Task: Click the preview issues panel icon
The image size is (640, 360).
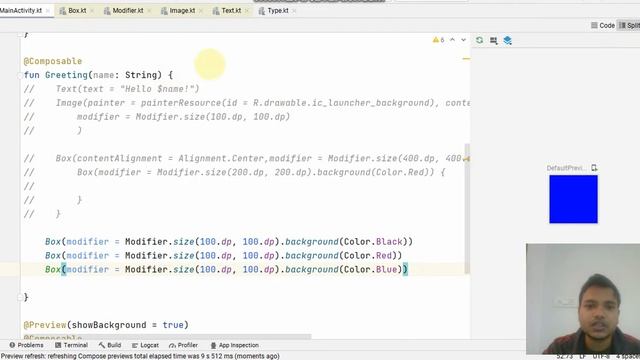Action: (x=493, y=40)
